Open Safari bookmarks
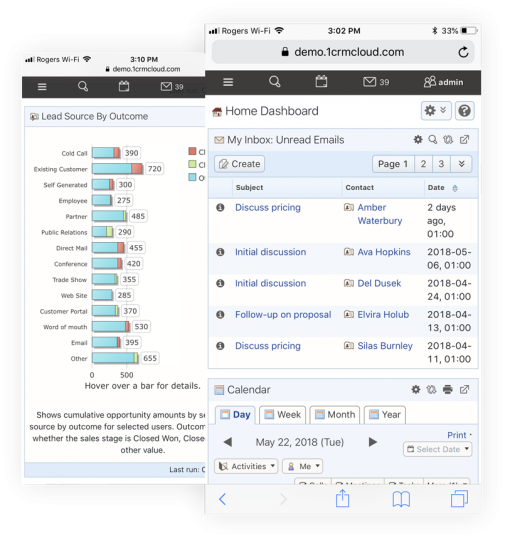 401,499
